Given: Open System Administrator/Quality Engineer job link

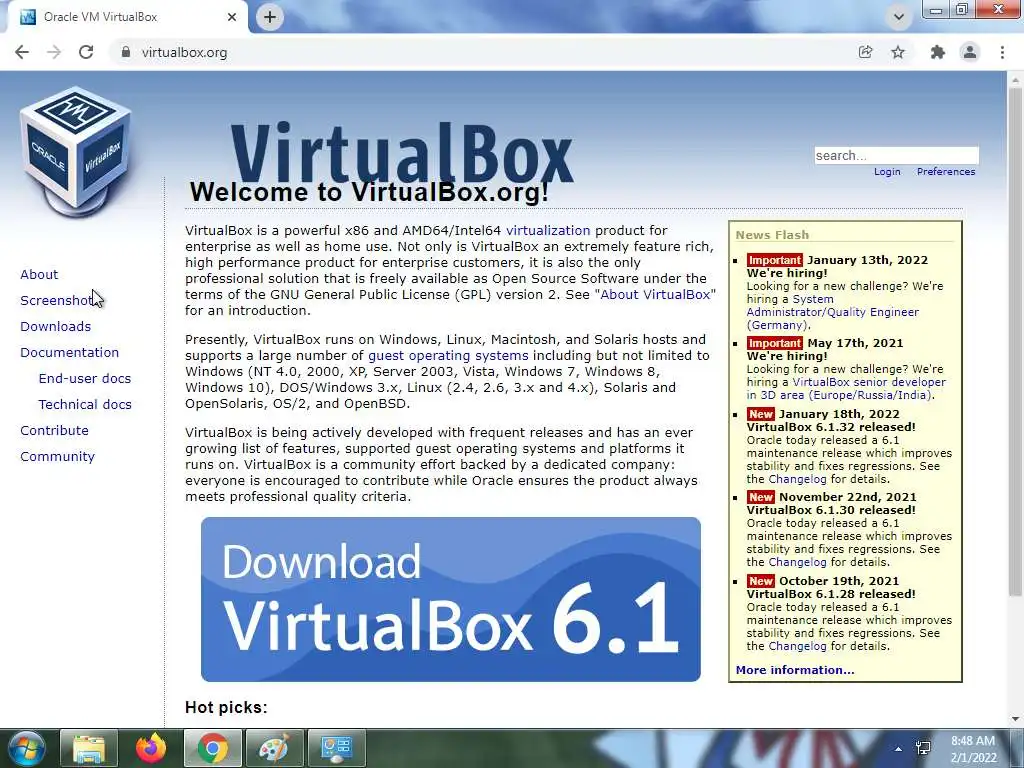Looking at the screenshot, I should click(833, 312).
